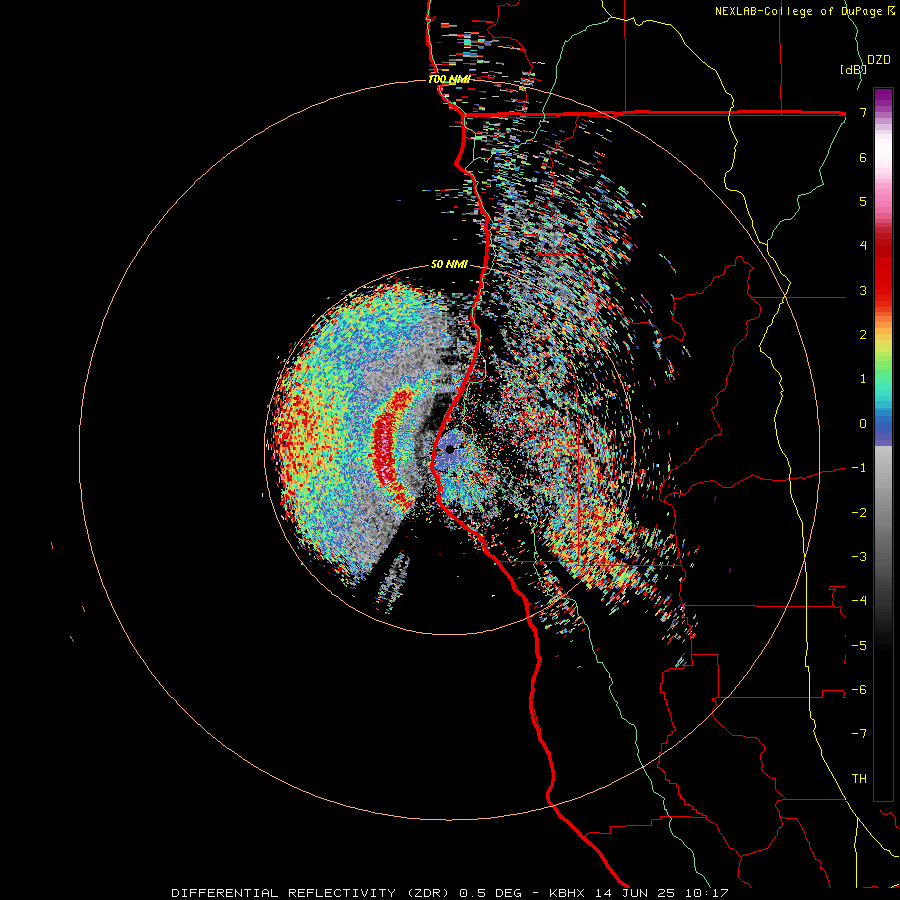Click the TH label on color scale
This screenshot has height=900, width=900.
pos(859,778)
